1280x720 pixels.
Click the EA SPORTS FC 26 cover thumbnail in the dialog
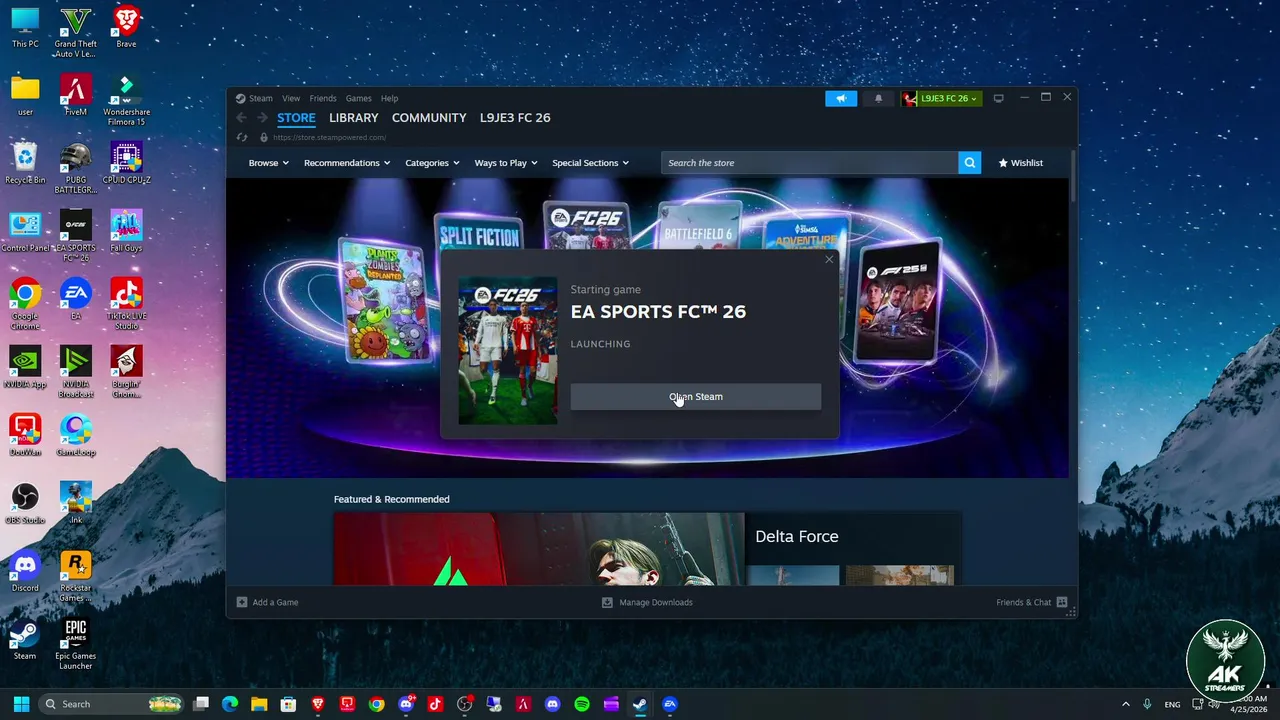(x=508, y=351)
